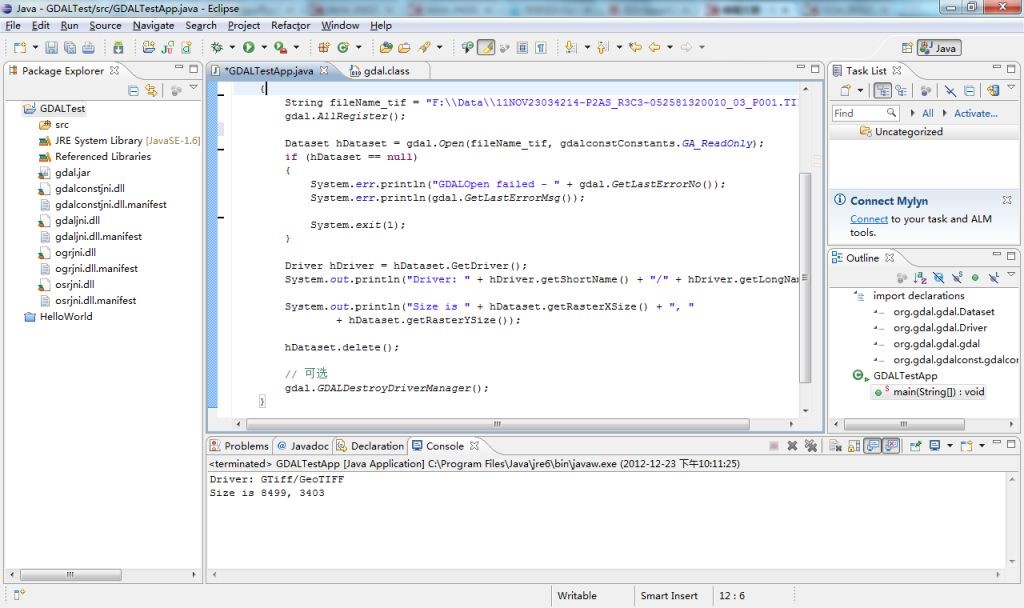Click the All working set link
Viewport: 1024px width, 608px height.
[927, 113]
